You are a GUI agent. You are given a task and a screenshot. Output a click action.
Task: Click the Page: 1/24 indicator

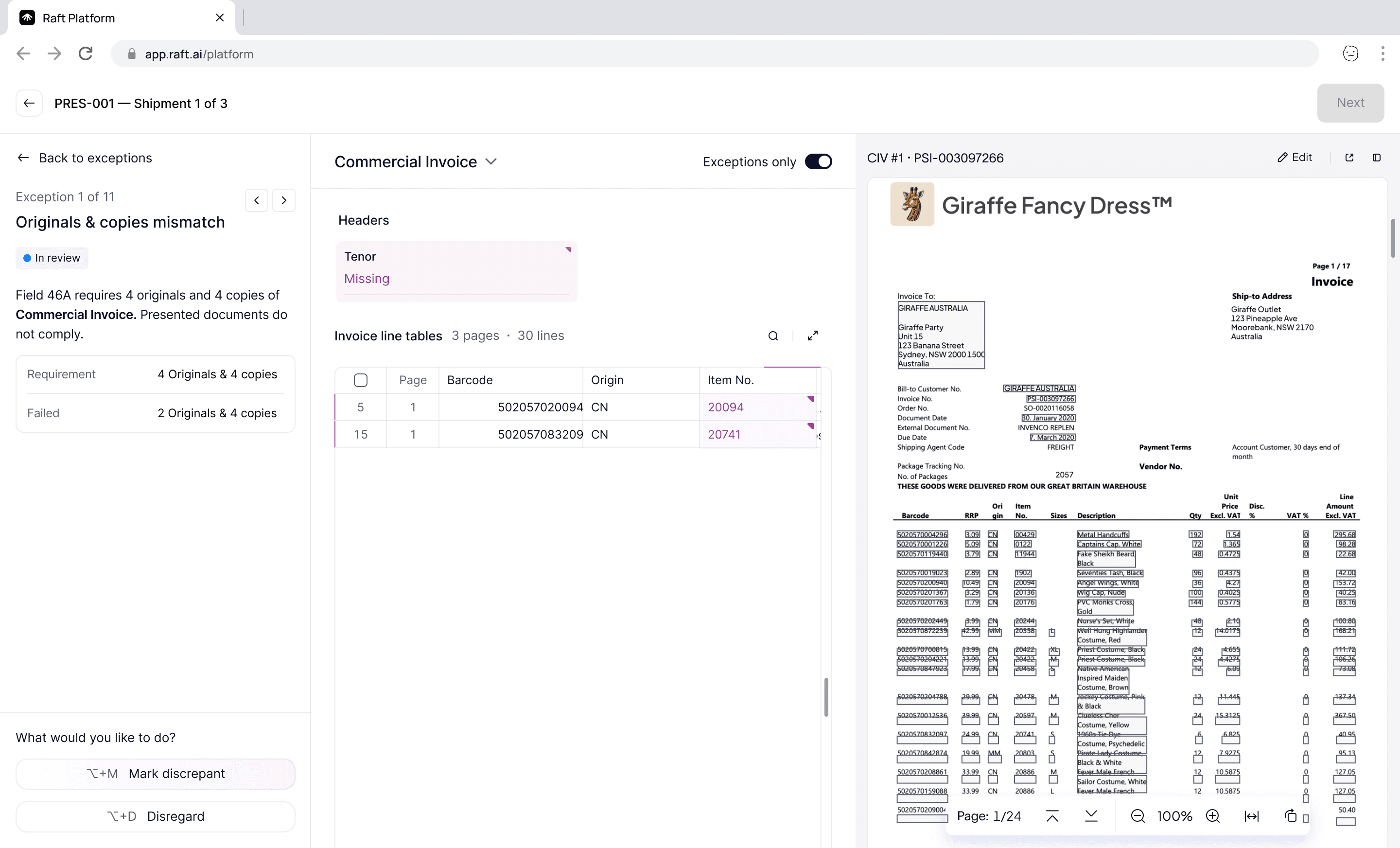point(989,816)
